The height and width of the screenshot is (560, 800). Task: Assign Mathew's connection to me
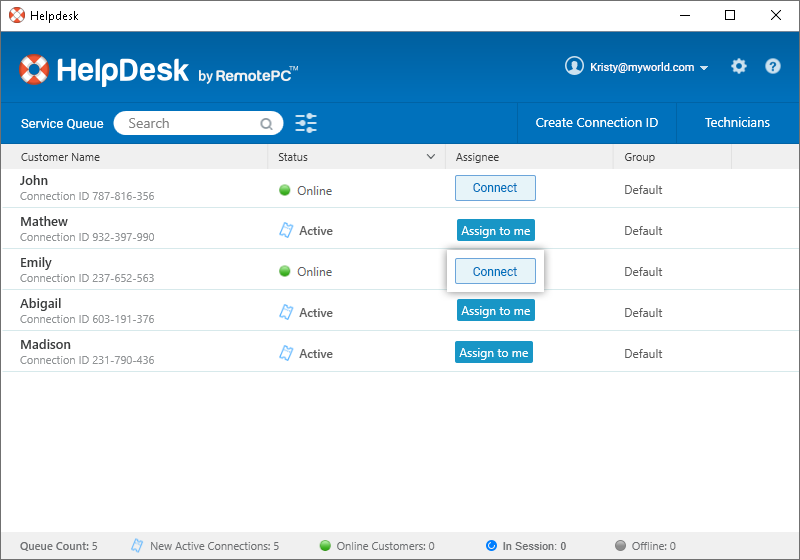tap(495, 230)
